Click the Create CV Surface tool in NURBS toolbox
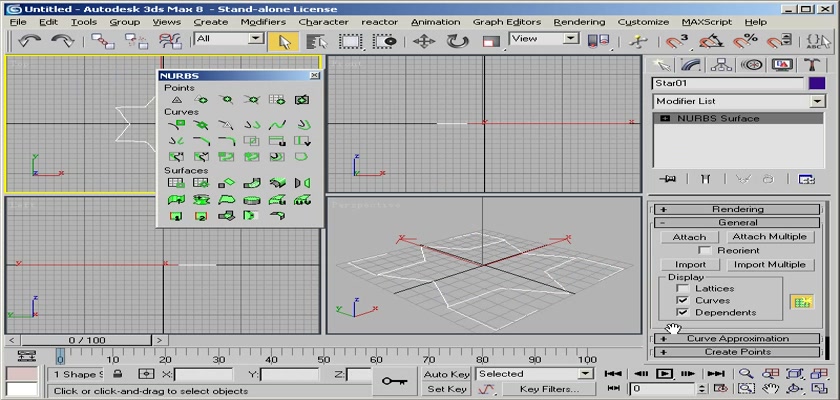 click(176, 183)
